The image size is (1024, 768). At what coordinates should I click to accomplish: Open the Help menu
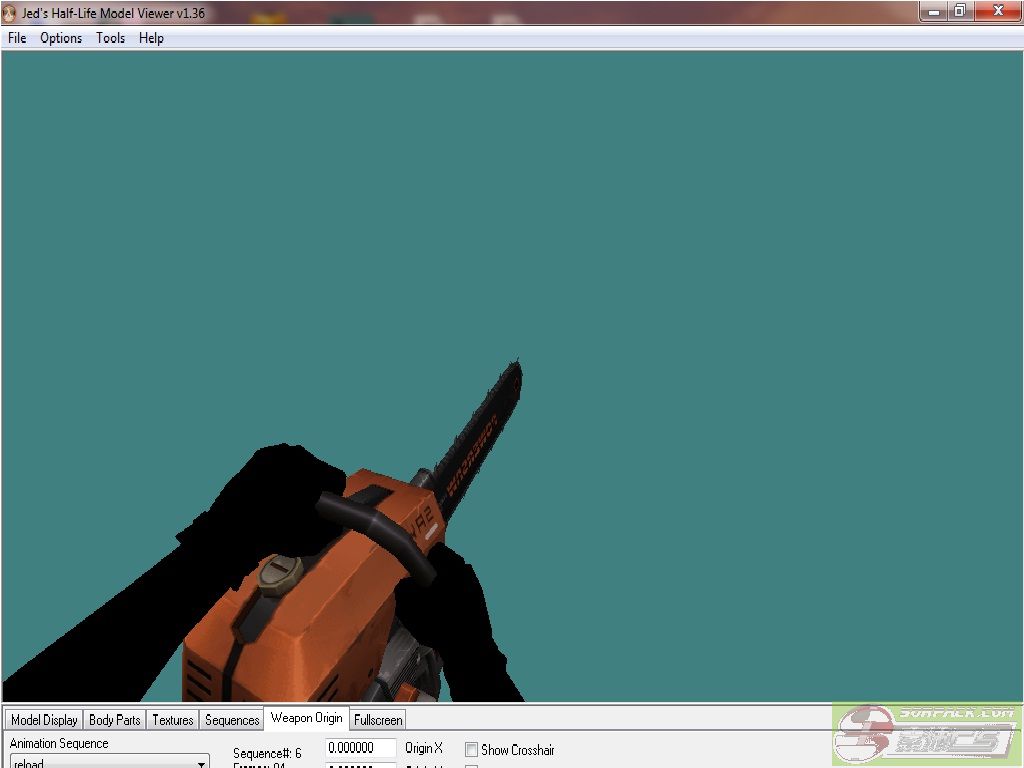151,38
